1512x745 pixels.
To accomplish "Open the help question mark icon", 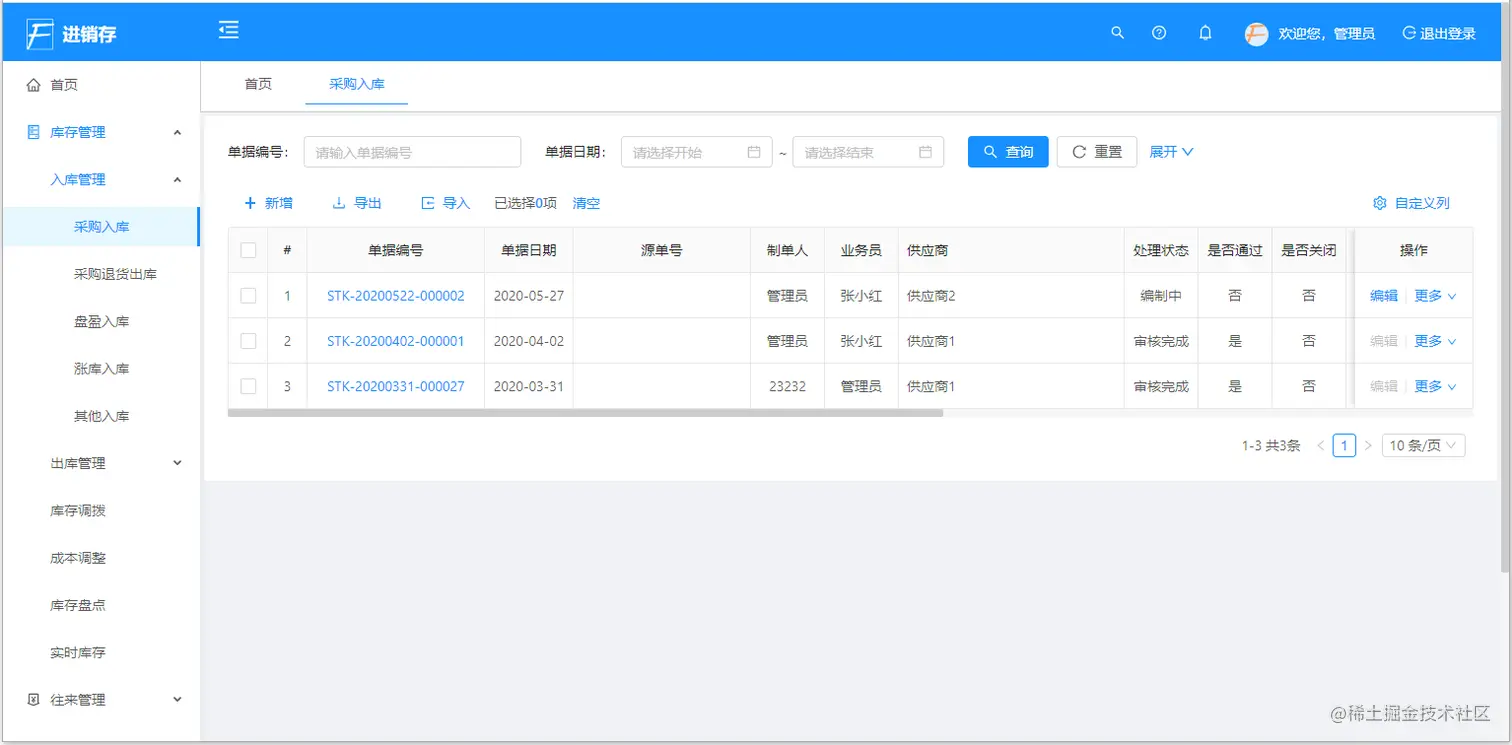I will coord(1159,33).
